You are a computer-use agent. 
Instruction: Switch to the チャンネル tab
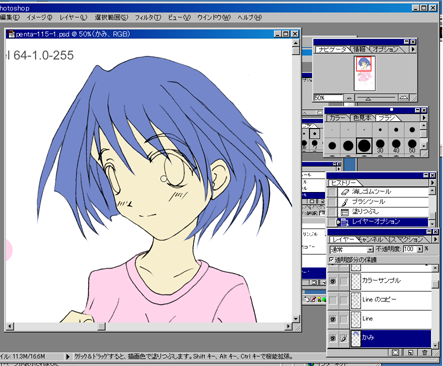(372, 239)
